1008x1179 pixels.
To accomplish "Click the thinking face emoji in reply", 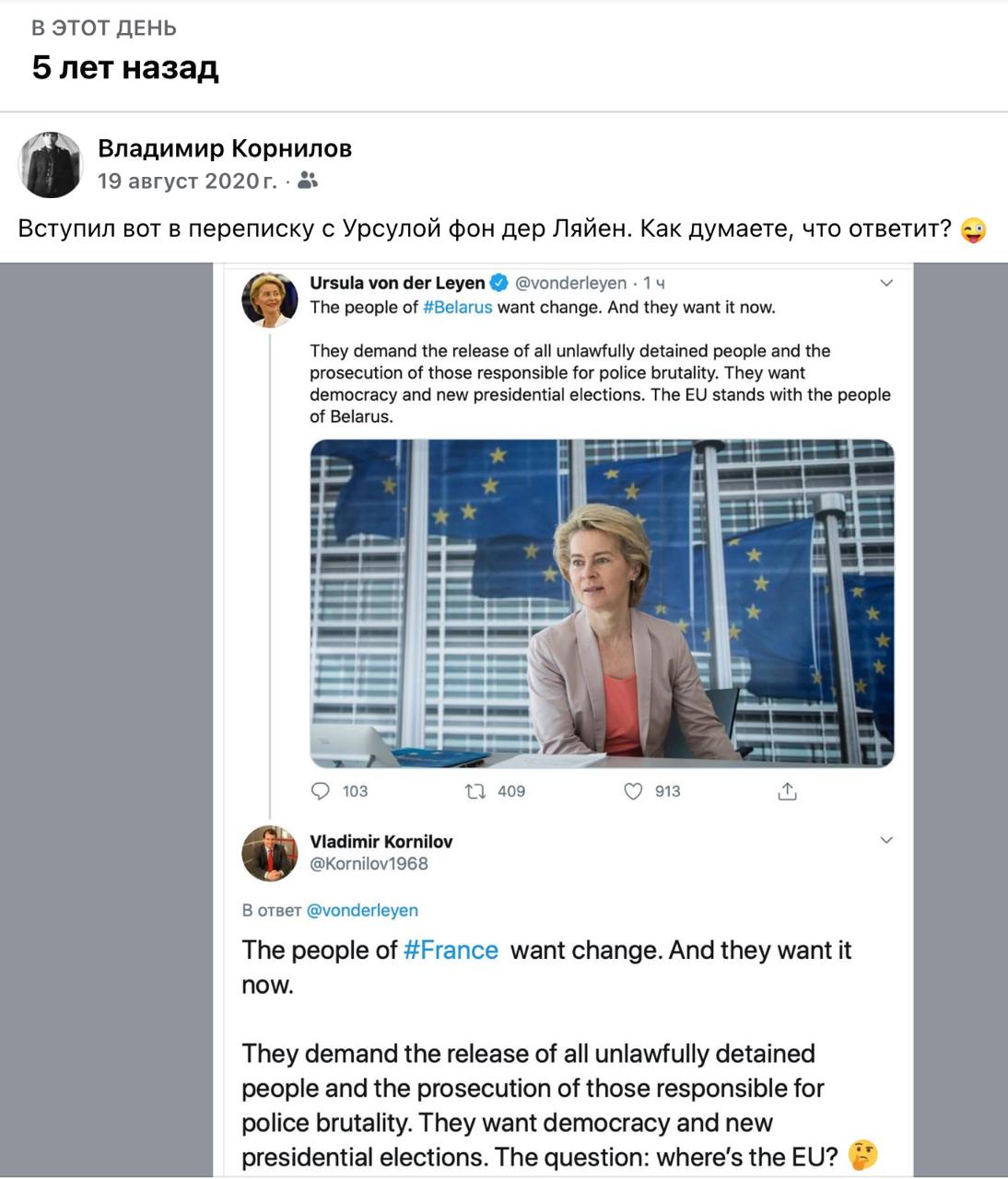I will pos(862,1156).
